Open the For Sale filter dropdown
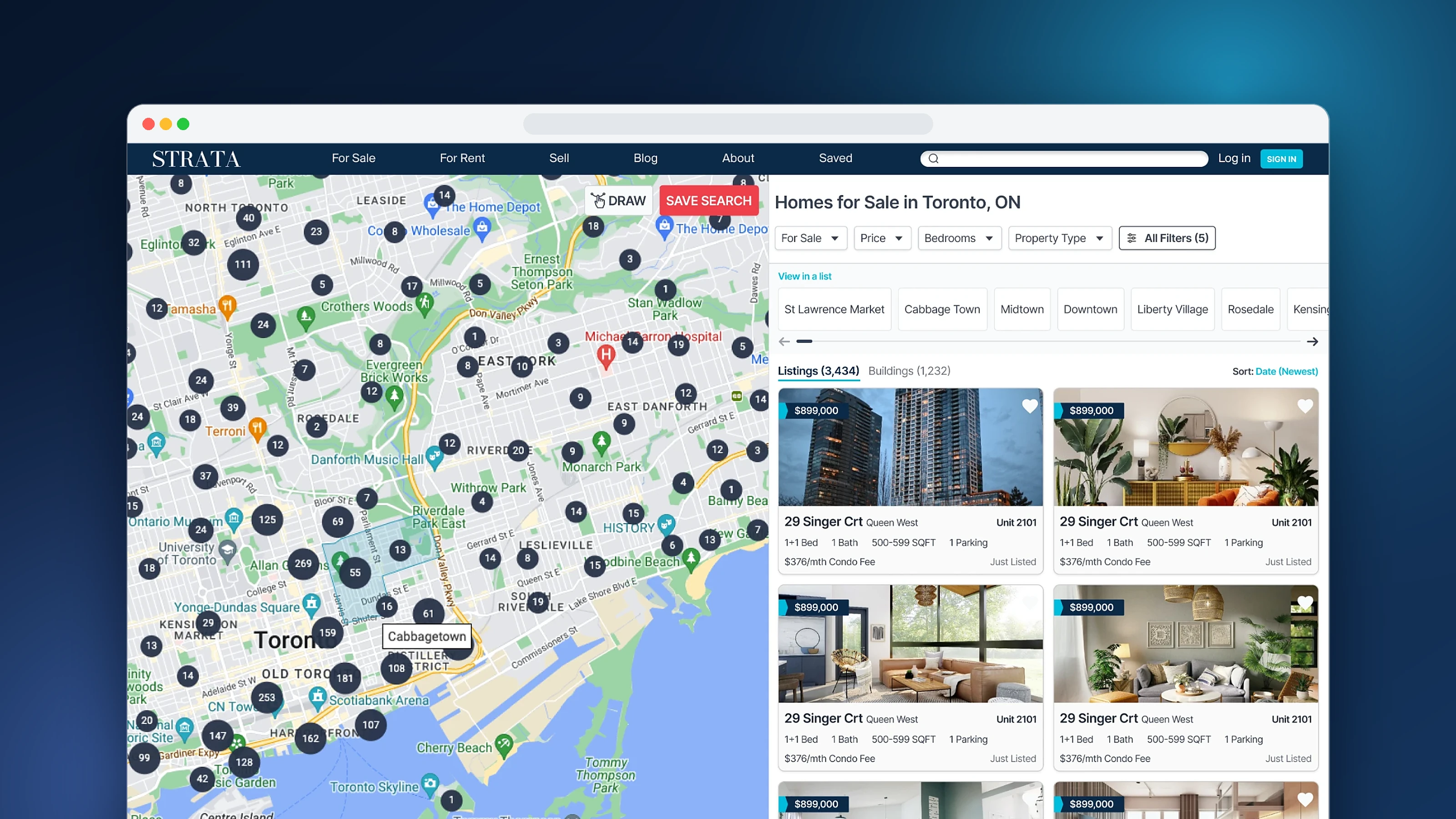 810,238
